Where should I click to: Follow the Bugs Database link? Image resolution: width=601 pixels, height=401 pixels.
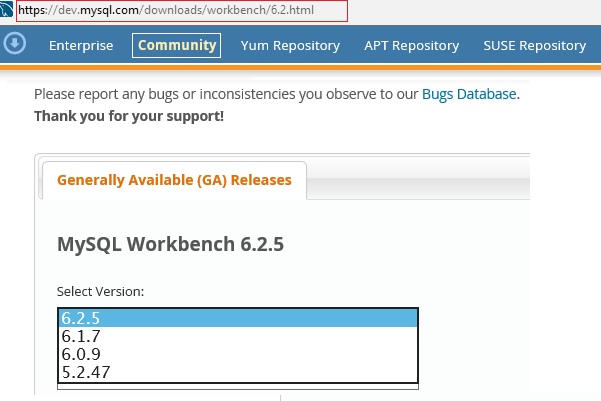469,94
